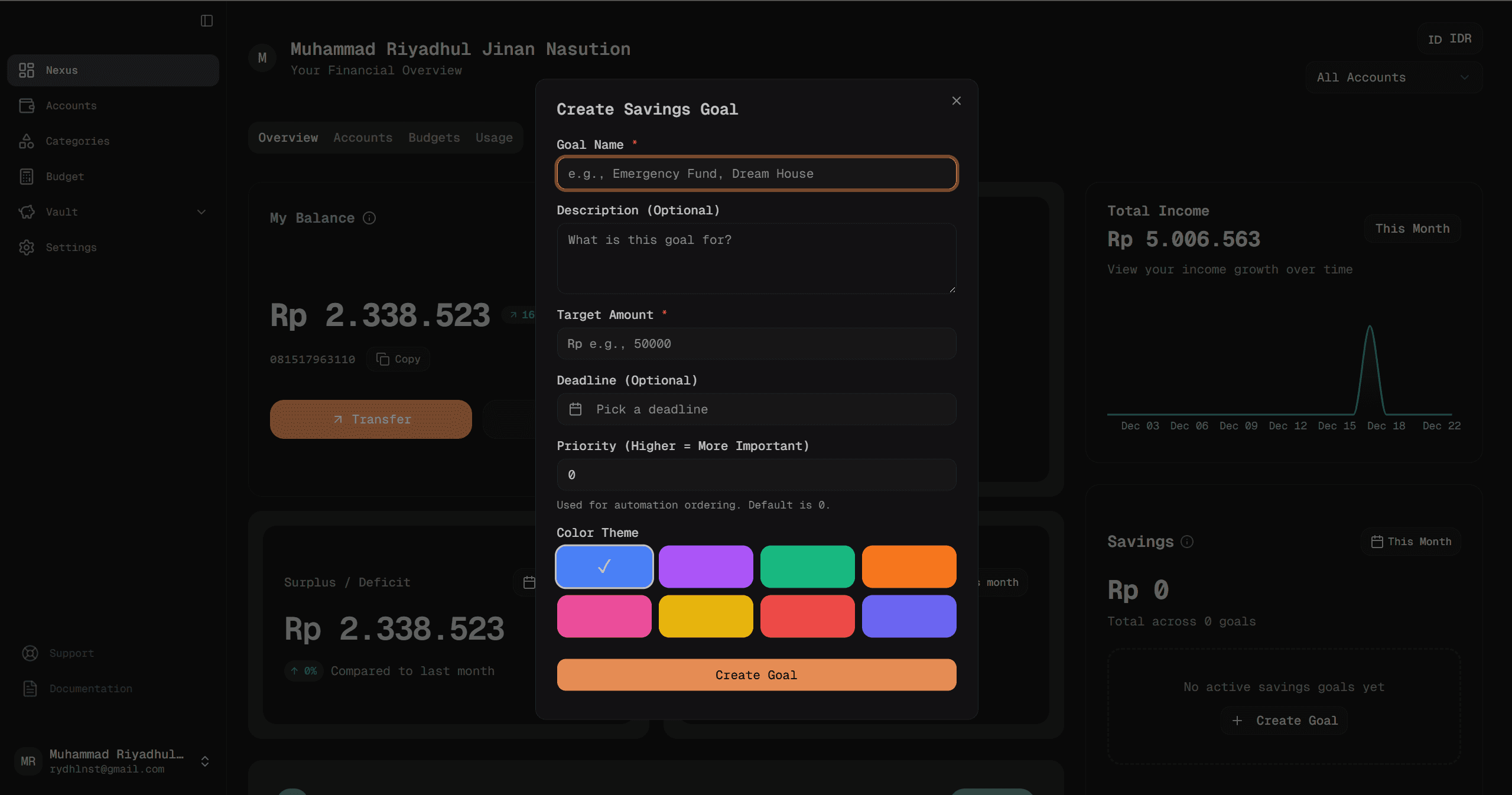Switch to the Budgets tab
The width and height of the screenshot is (1512, 795).
(x=434, y=138)
